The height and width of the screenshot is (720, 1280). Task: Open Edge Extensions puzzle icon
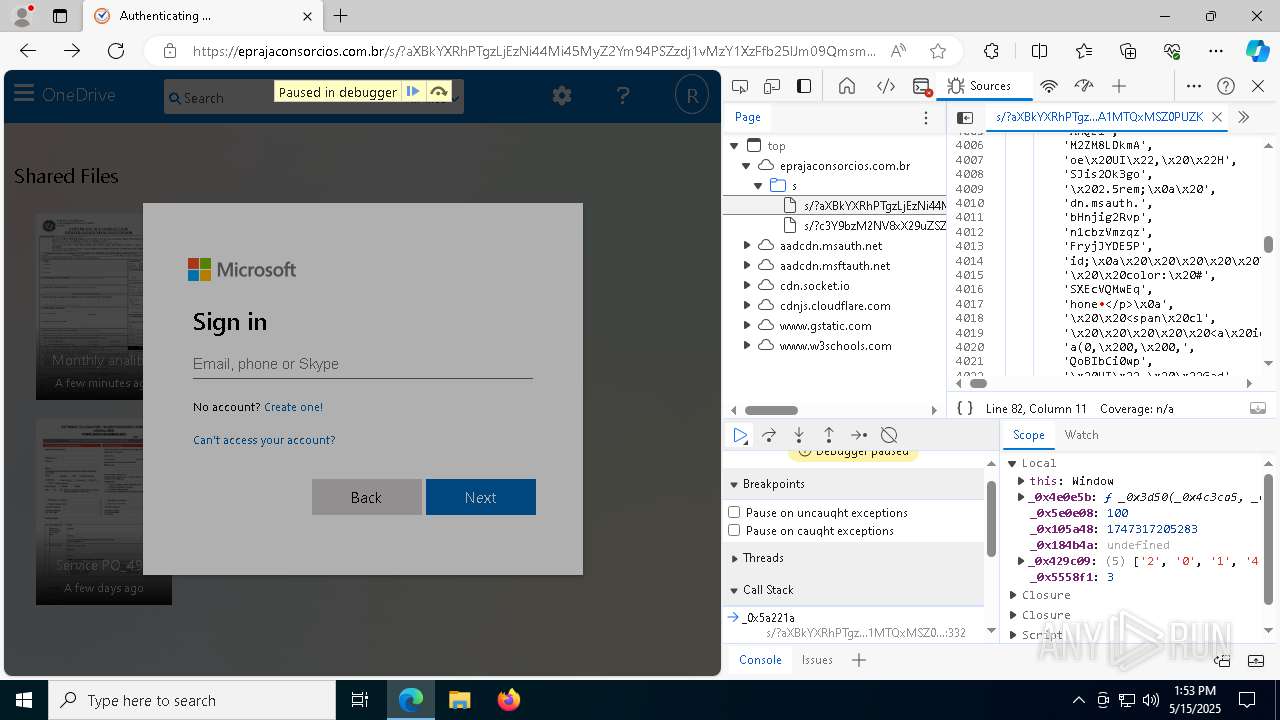991,51
